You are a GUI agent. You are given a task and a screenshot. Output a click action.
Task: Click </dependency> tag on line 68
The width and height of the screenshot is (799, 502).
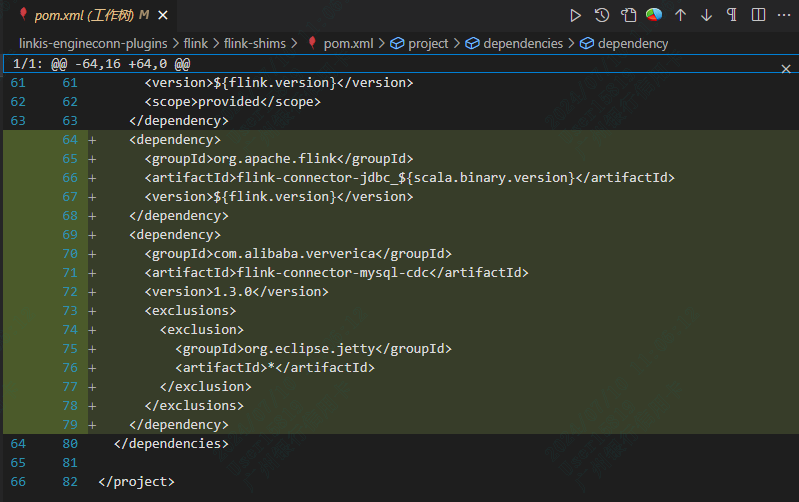179,216
